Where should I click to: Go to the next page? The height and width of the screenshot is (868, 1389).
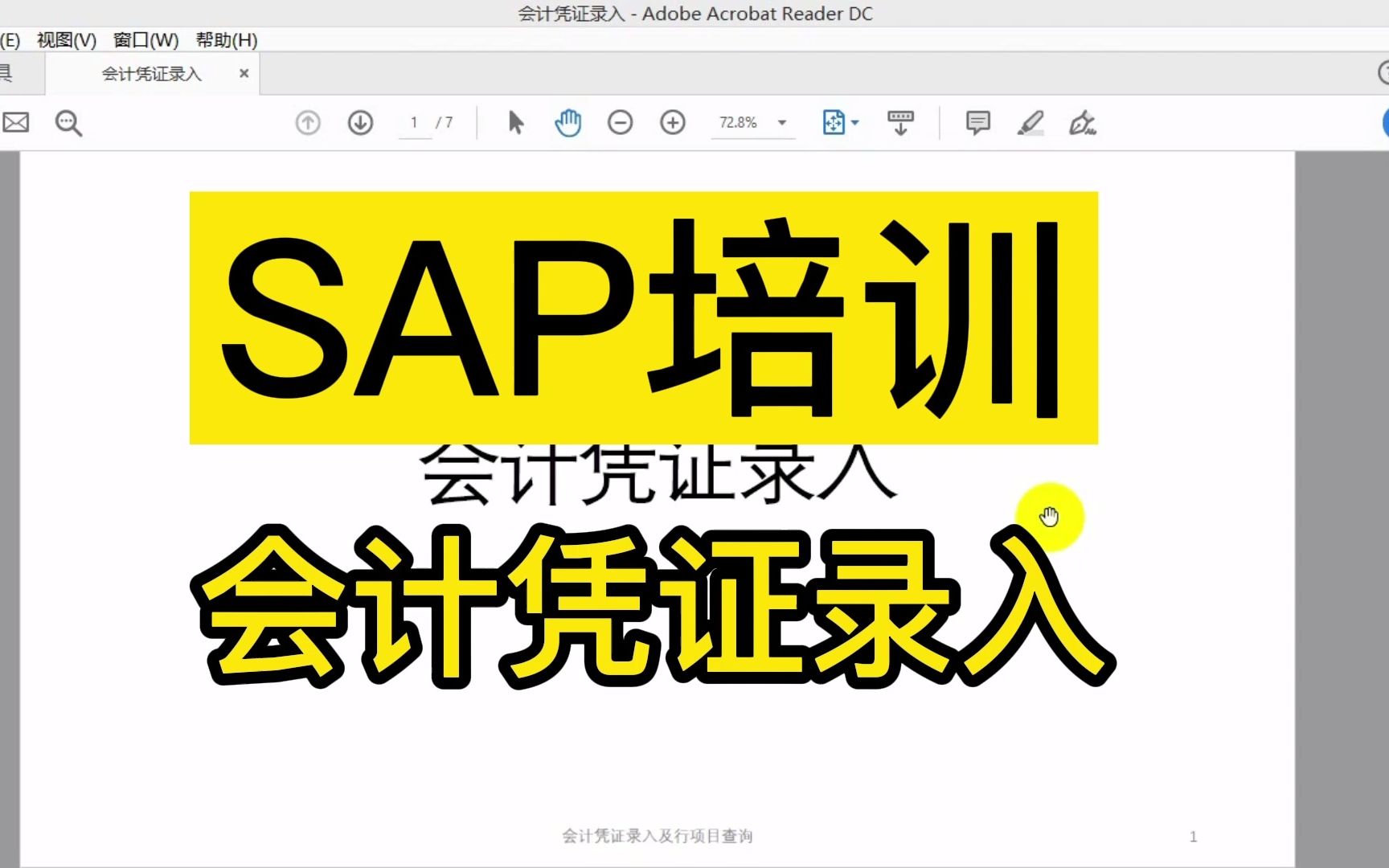click(360, 123)
